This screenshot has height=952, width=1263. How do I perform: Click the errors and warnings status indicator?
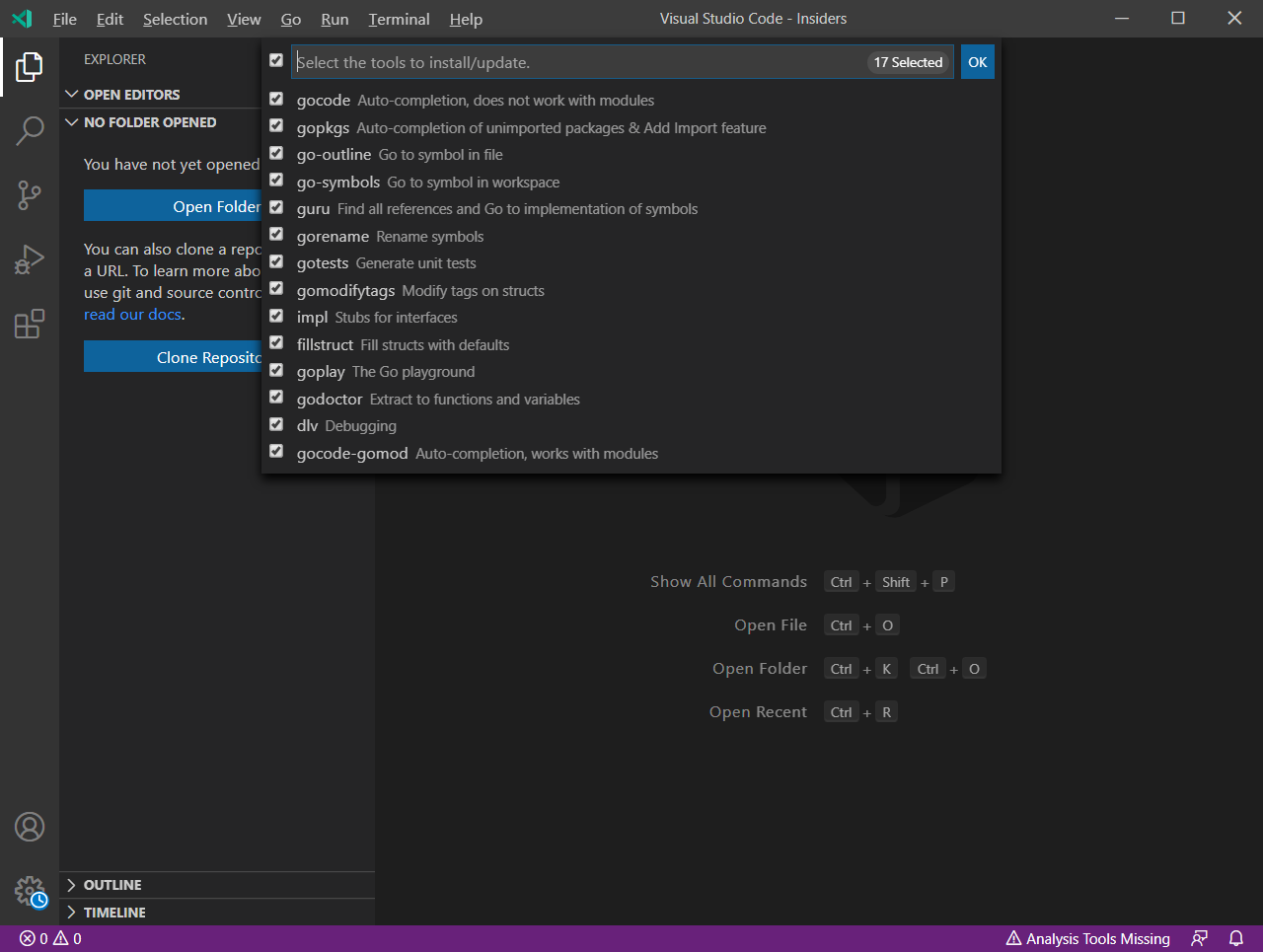pyautogui.click(x=50, y=939)
